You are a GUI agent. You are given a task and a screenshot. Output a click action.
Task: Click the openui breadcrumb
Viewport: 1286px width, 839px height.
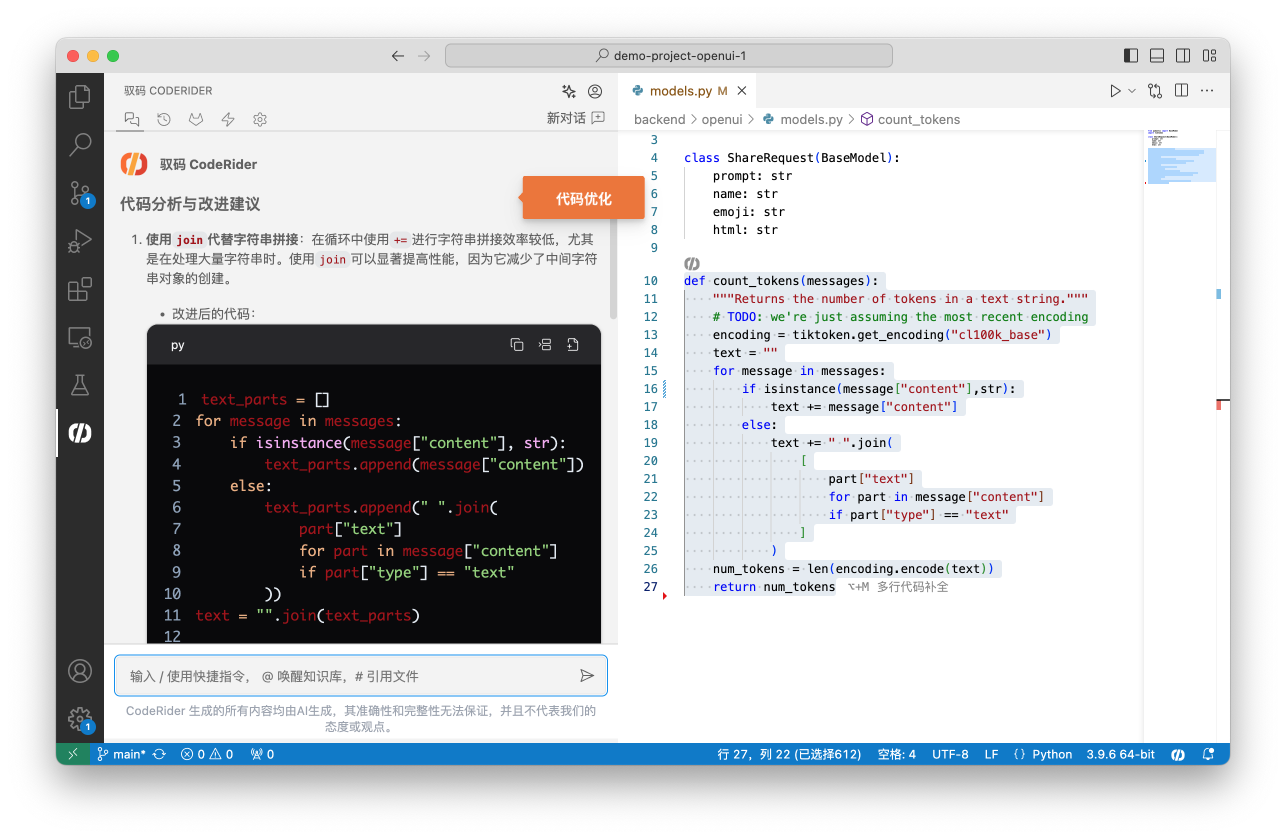coord(722,119)
